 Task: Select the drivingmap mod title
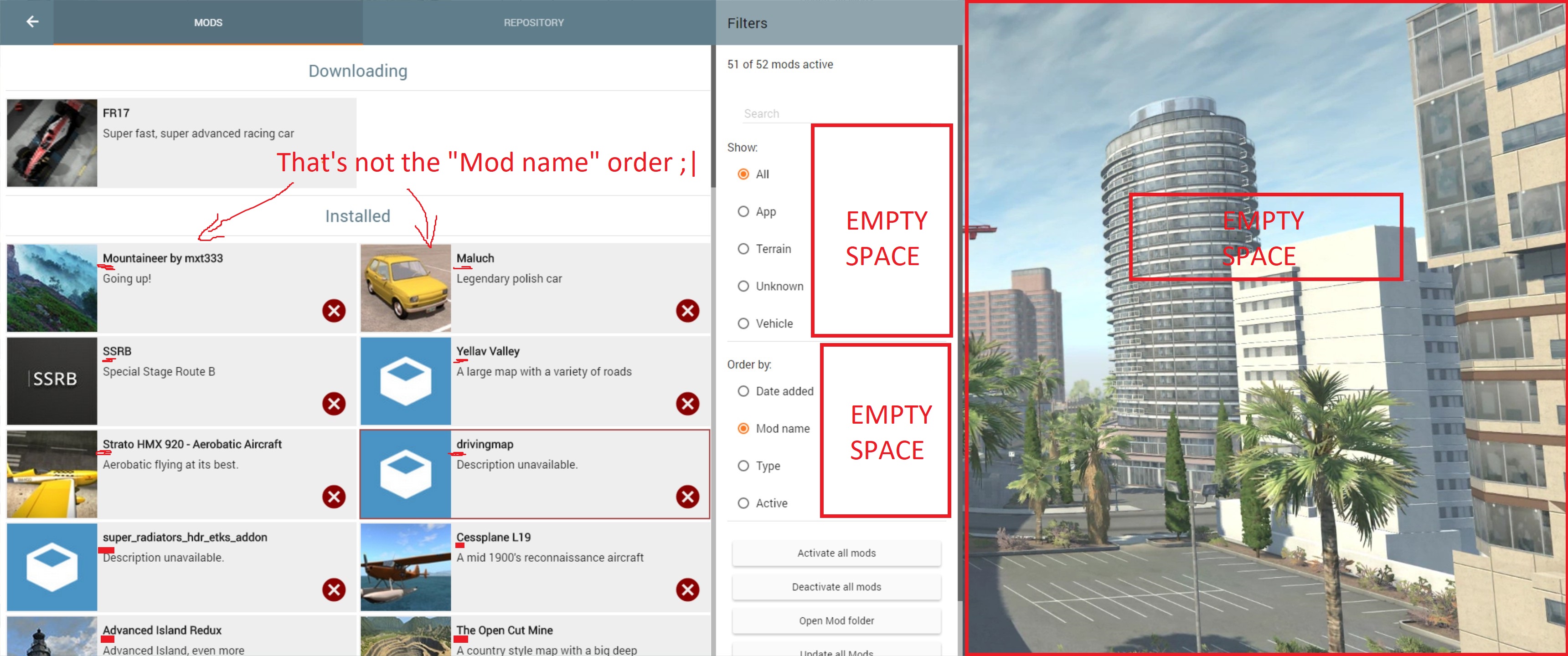(x=485, y=444)
